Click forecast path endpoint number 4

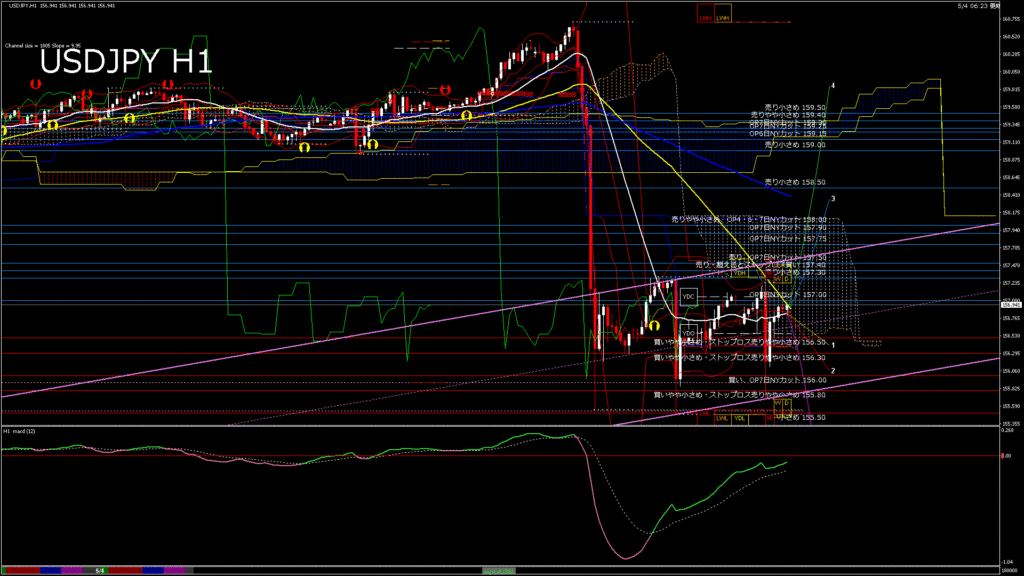(833, 86)
